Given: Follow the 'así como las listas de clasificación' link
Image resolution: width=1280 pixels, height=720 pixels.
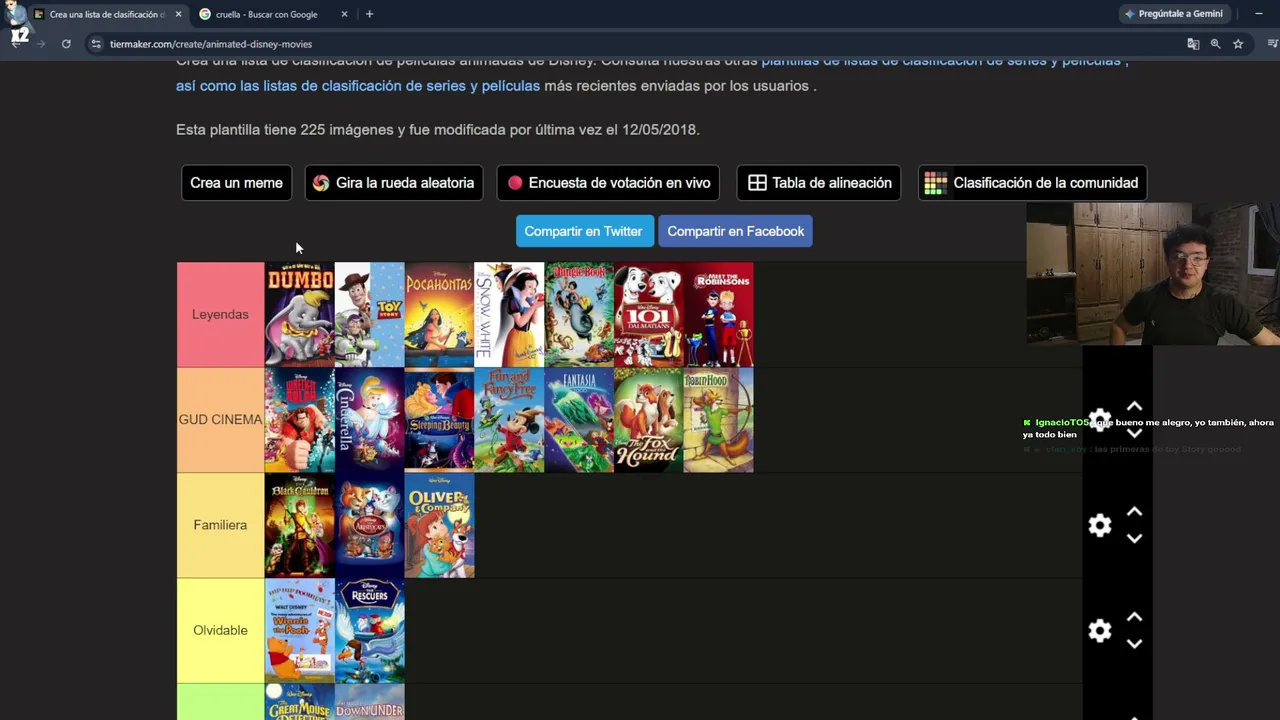Looking at the screenshot, I should click(358, 86).
